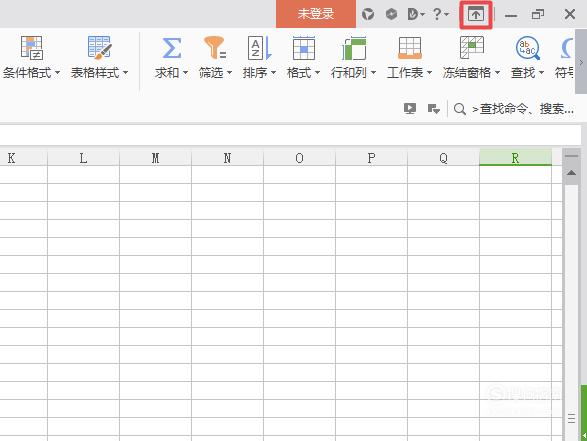587x441 pixels.
Task: Click the hexagon icon in title bar
Action: [x=391, y=15]
